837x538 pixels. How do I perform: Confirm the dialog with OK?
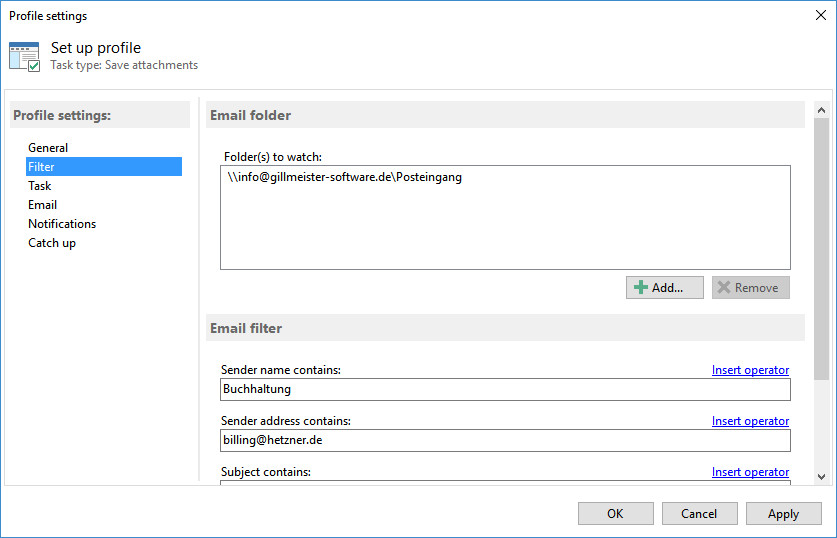[615, 513]
